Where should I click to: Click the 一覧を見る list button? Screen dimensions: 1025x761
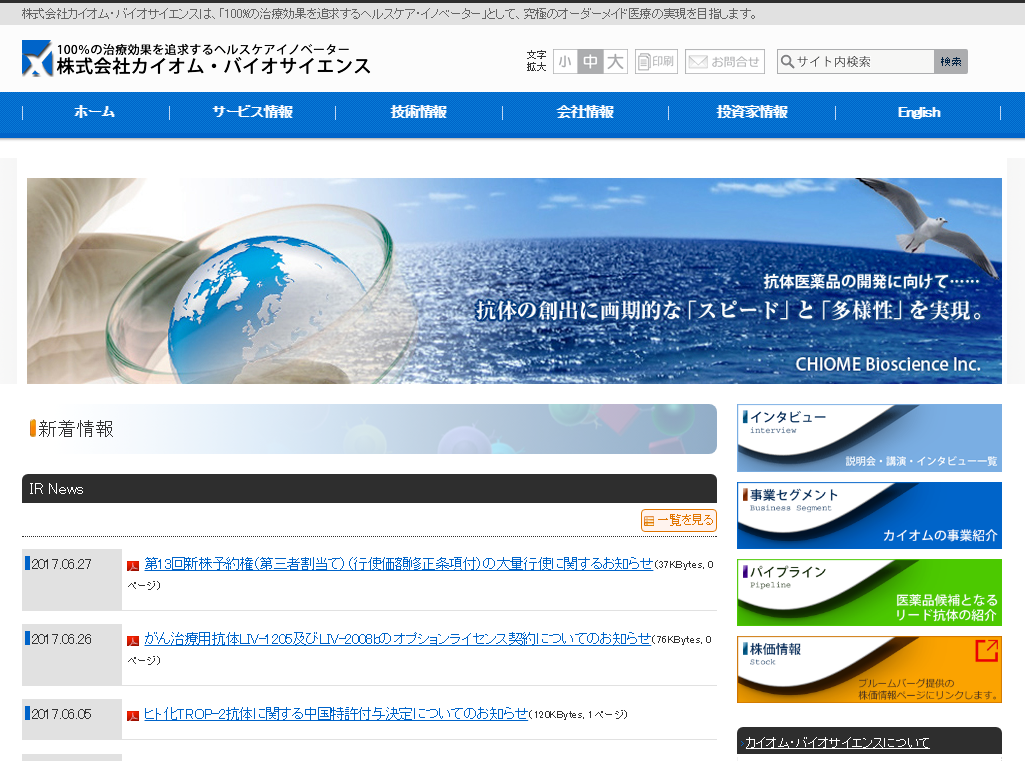tap(679, 520)
